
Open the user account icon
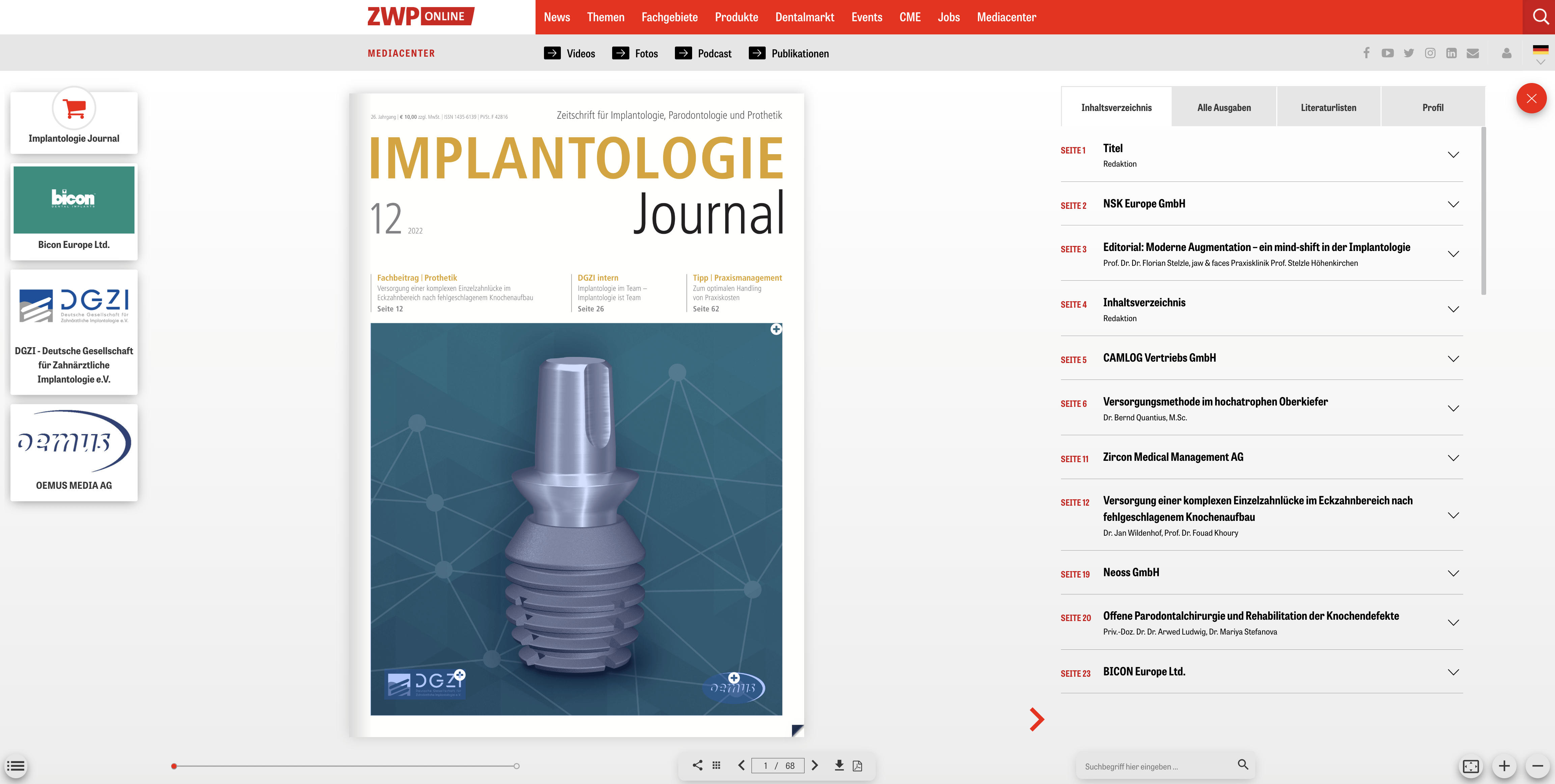[1507, 53]
